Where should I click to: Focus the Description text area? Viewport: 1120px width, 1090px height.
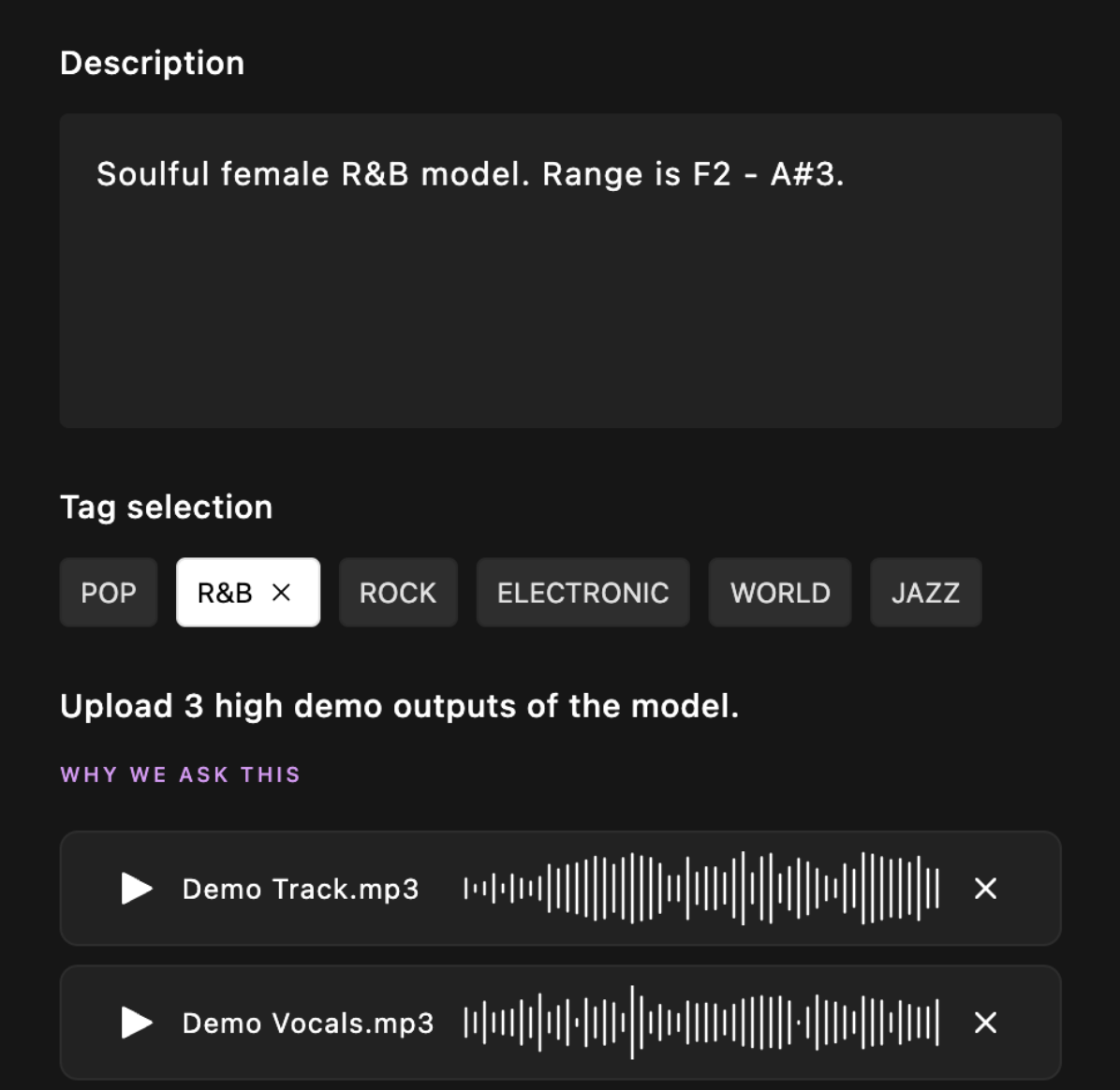(x=561, y=271)
